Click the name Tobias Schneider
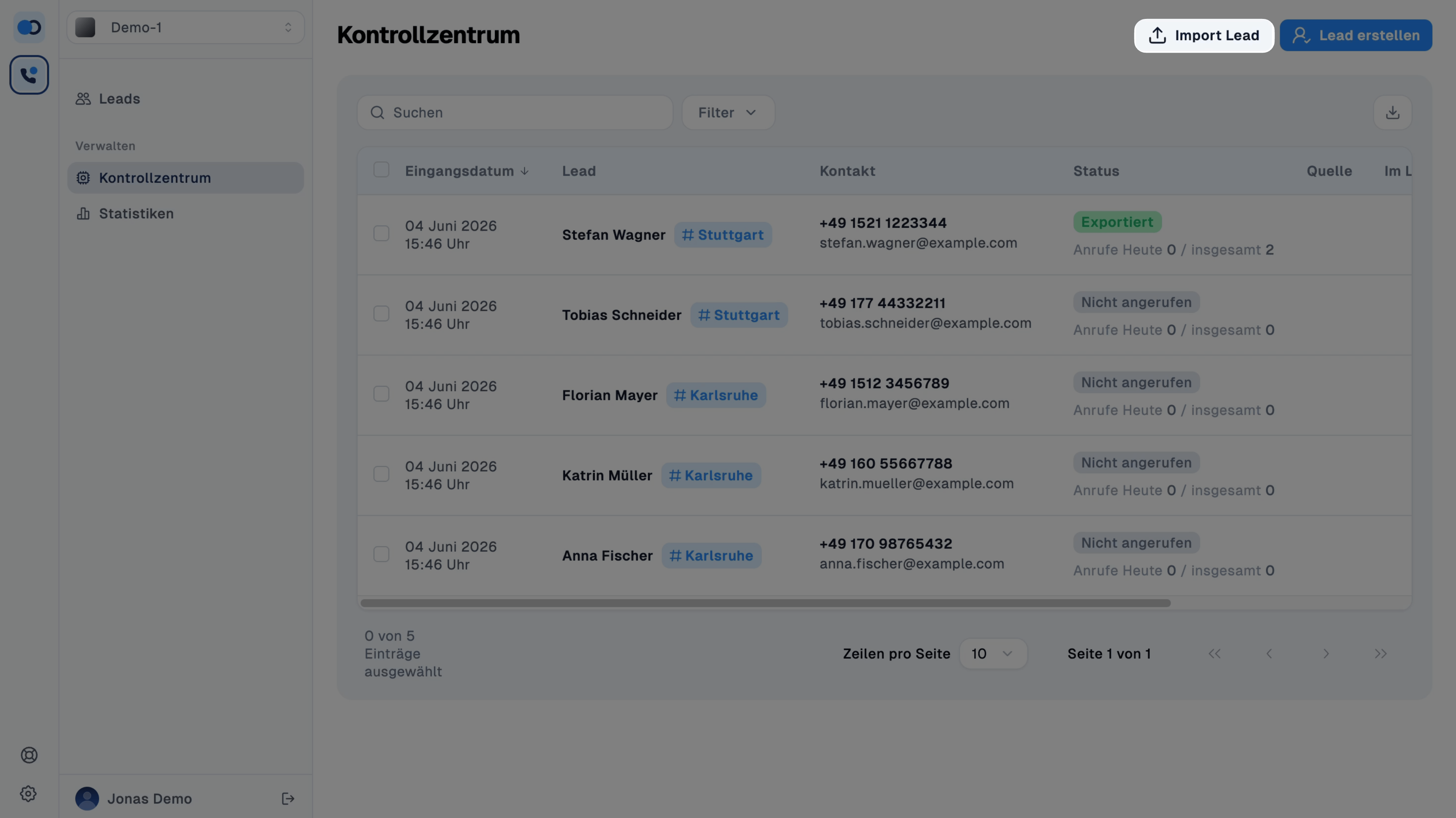This screenshot has width=1456, height=818. coord(622,315)
